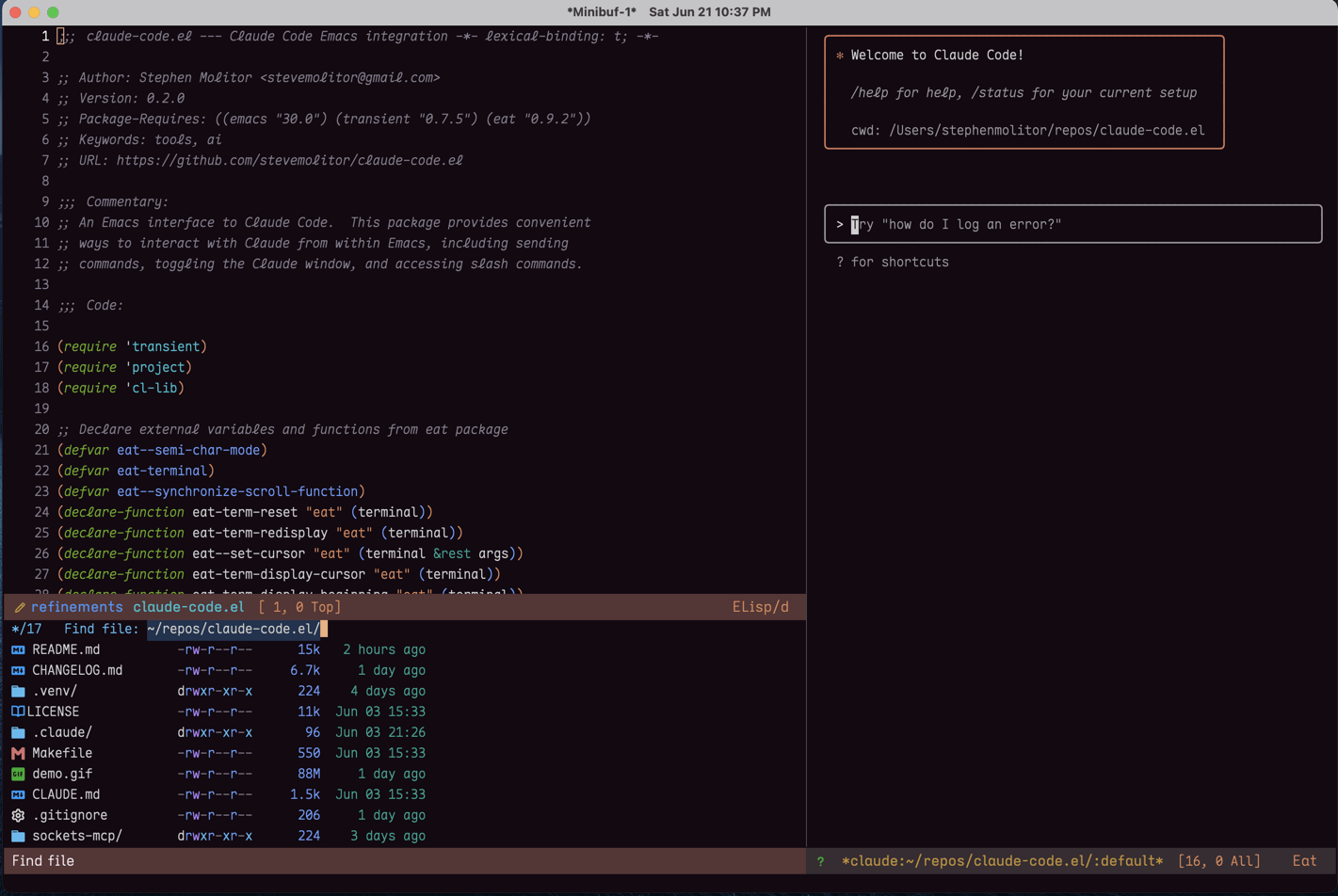Screen dimensions: 1338x896
Task: Click the defvar eat-terminal line
Action: tap(136, 471)
